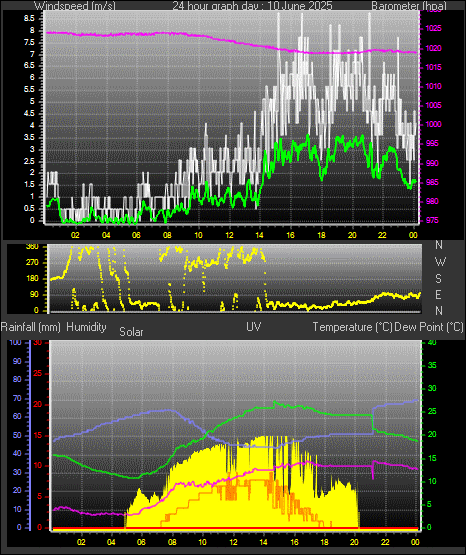Image resolution: width=466 pixels, height=555 pixels.
Task: Click the 8.5 windspeed scale value
Action: click(x=29, y=19)
